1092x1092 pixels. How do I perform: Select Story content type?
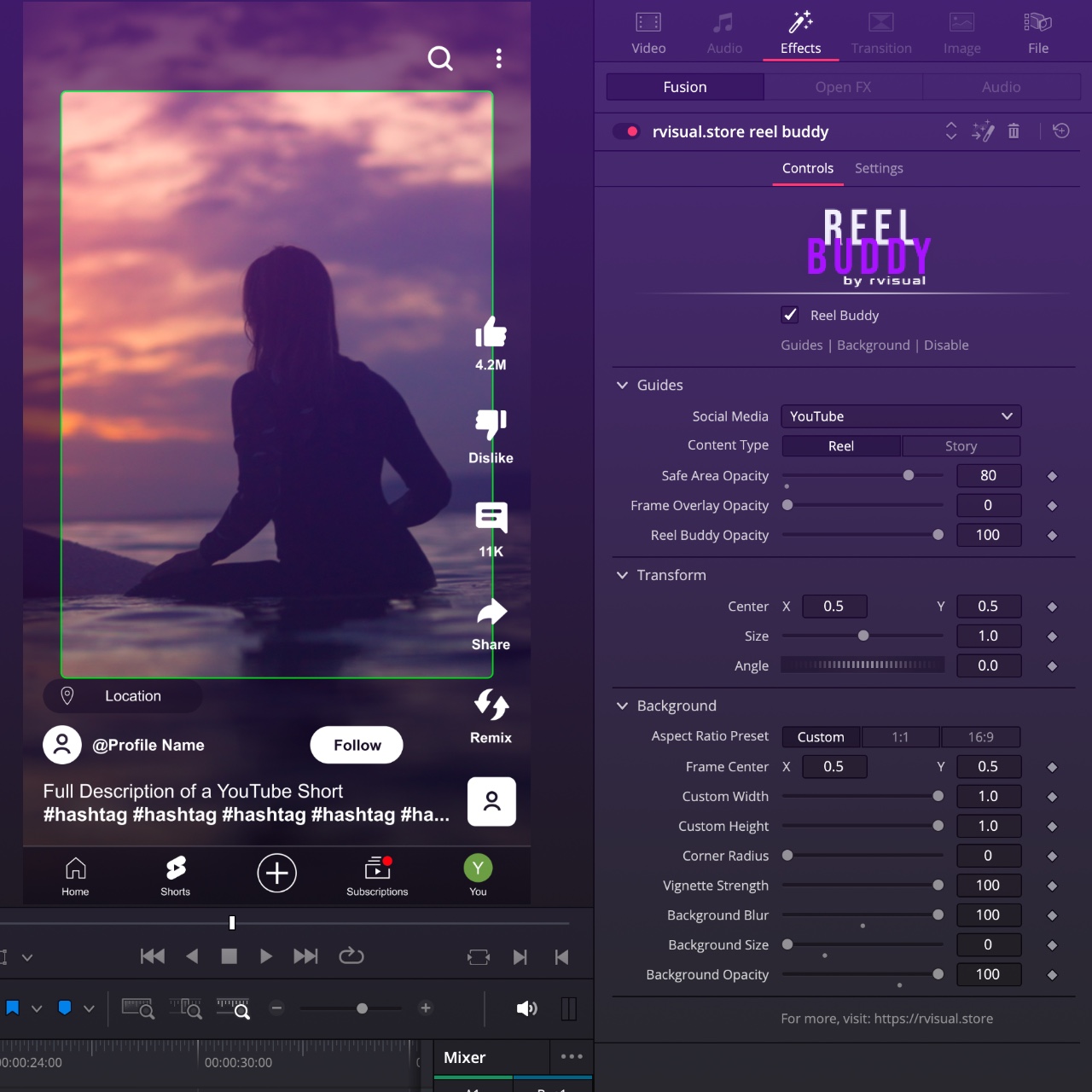[961, 446]
